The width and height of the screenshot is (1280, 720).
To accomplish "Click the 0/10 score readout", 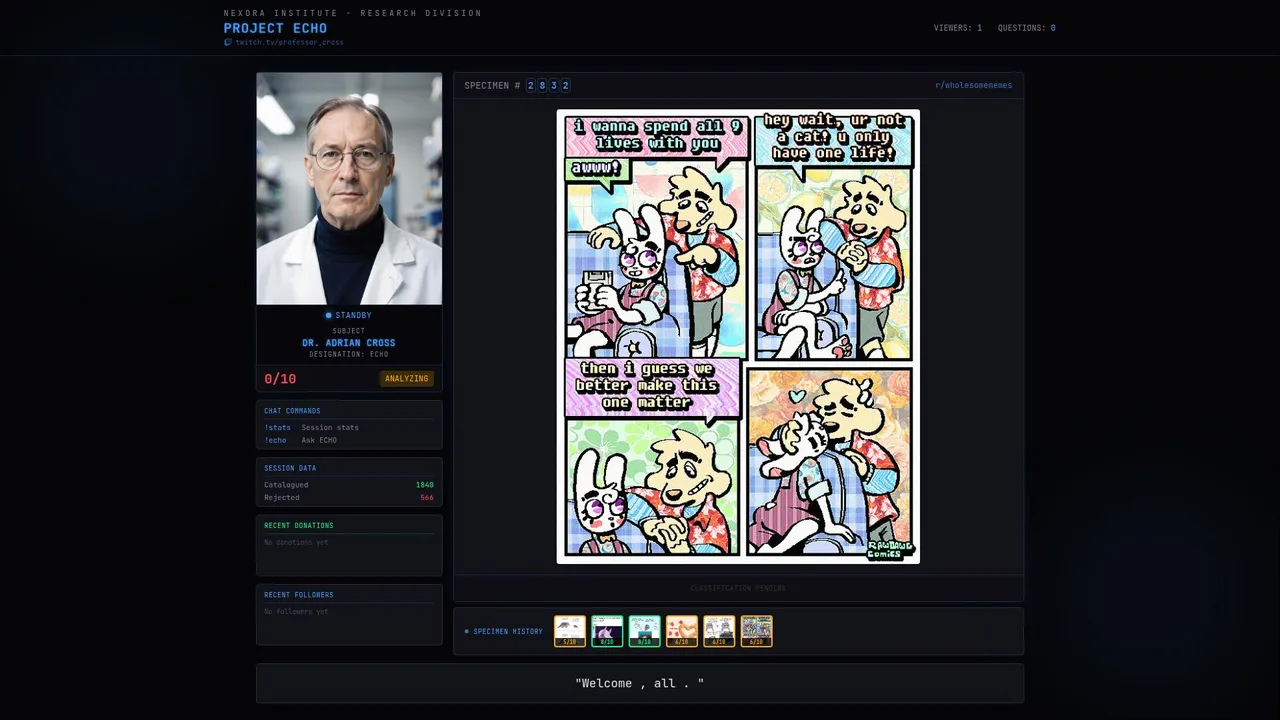I will pos(280,379).
